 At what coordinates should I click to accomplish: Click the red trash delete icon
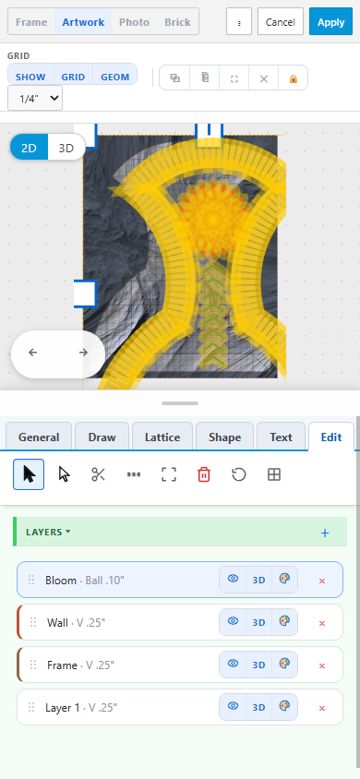(204, 474)
